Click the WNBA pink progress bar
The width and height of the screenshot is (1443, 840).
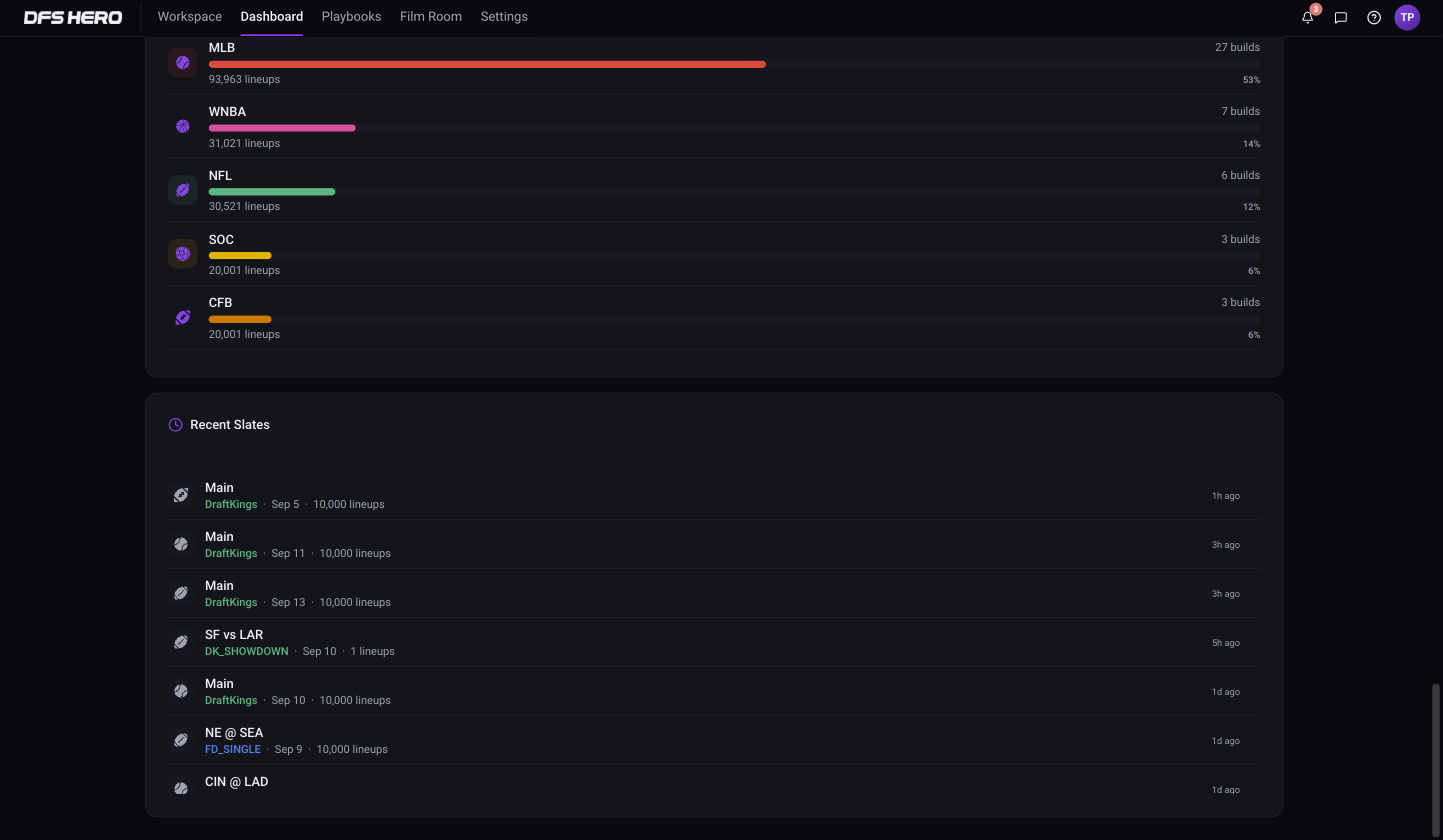tap(282, 128)
